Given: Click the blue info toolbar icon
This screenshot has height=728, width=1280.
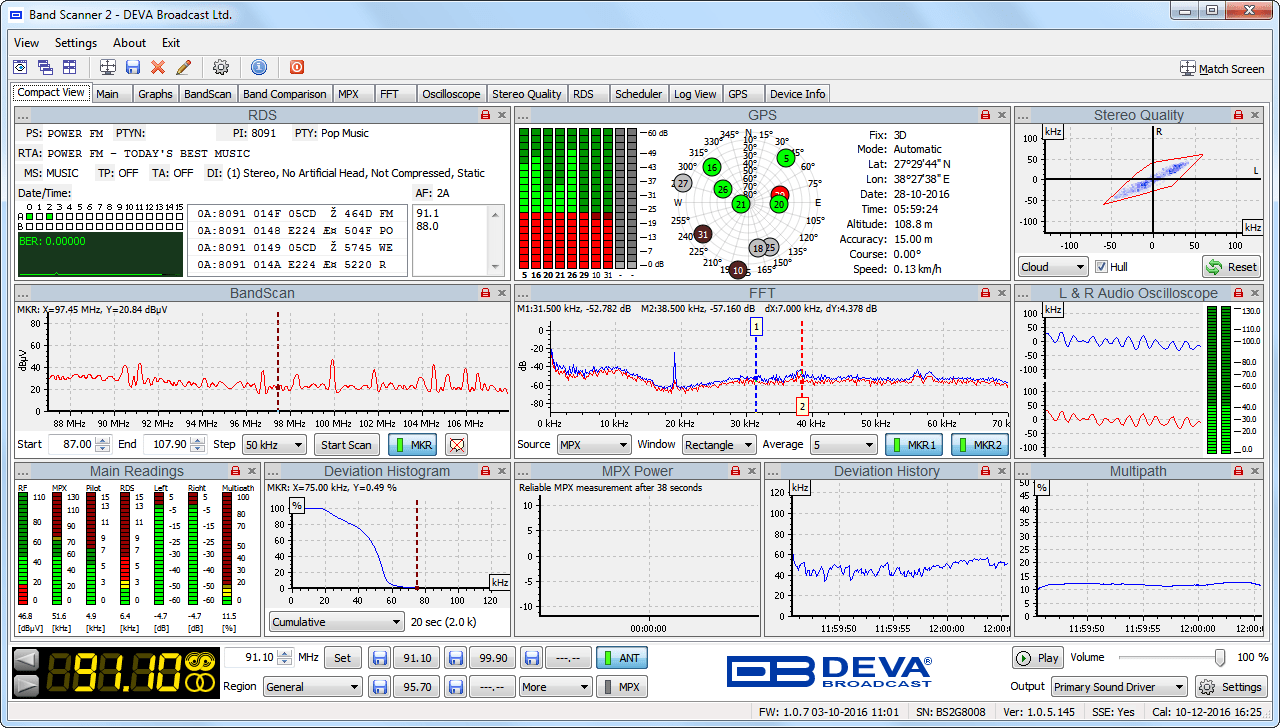Looking at the screenshot, I should (x=259, y=67).
